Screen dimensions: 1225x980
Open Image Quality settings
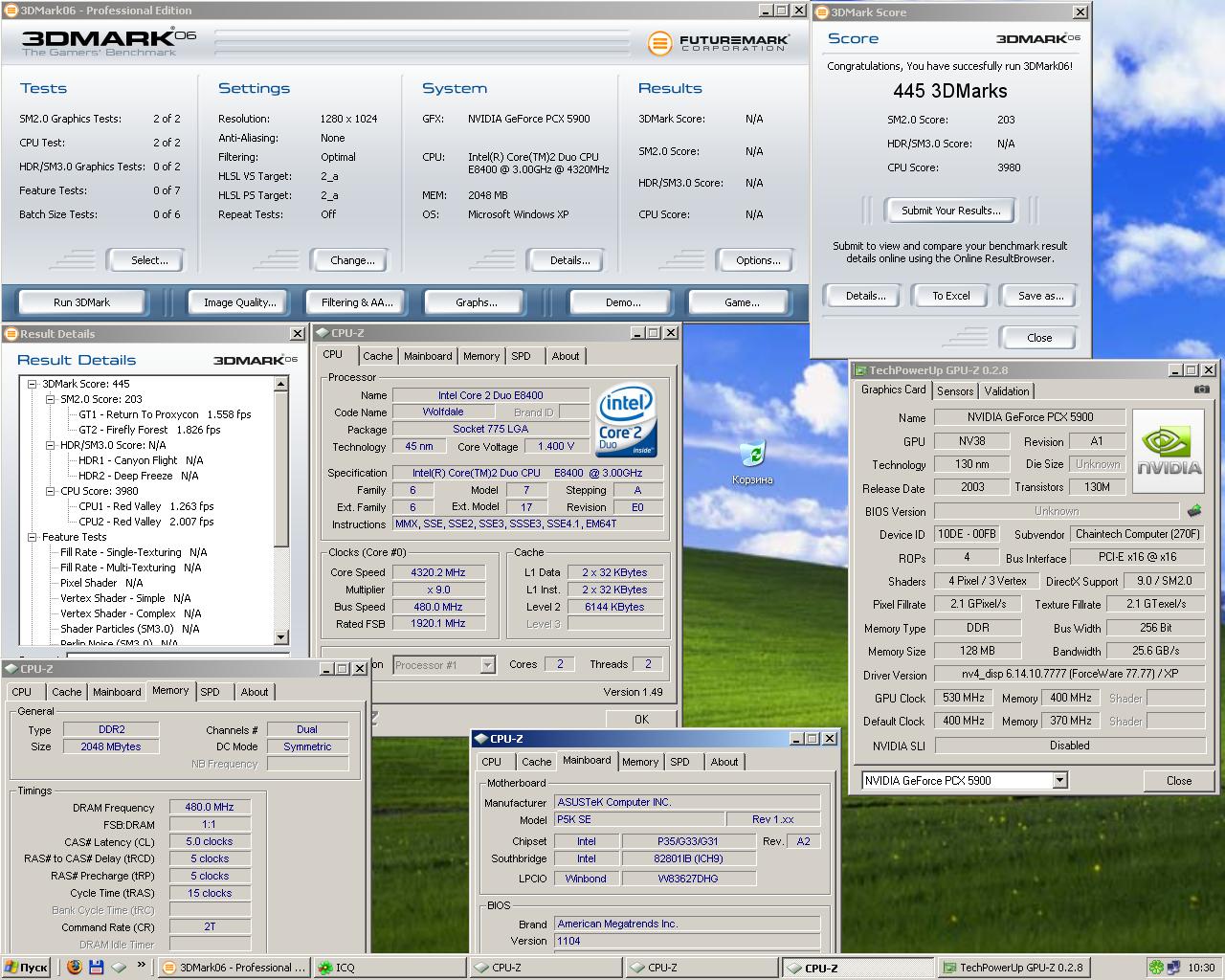(240, 302)
